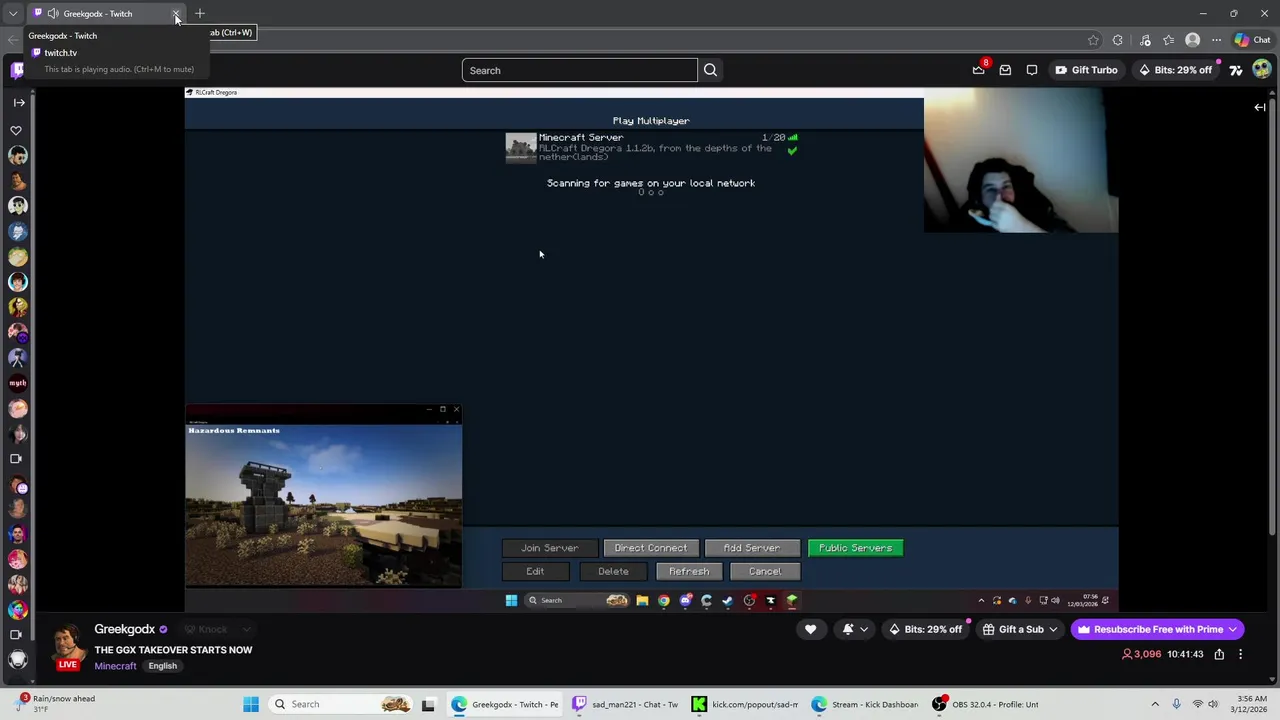Click Add Server button
The height and width of the screenshot is (720, 1280).
point(752,548)
